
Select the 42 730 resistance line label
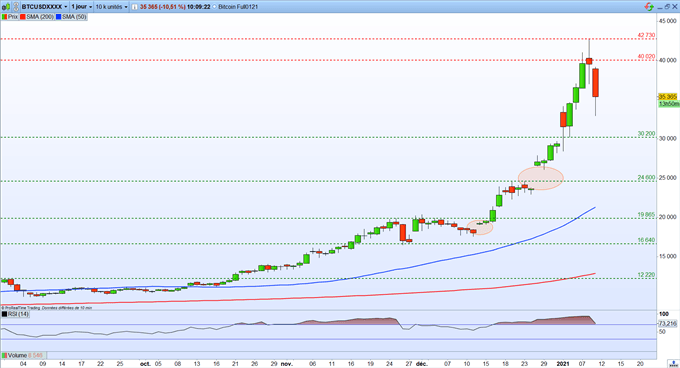click(646, 35)
